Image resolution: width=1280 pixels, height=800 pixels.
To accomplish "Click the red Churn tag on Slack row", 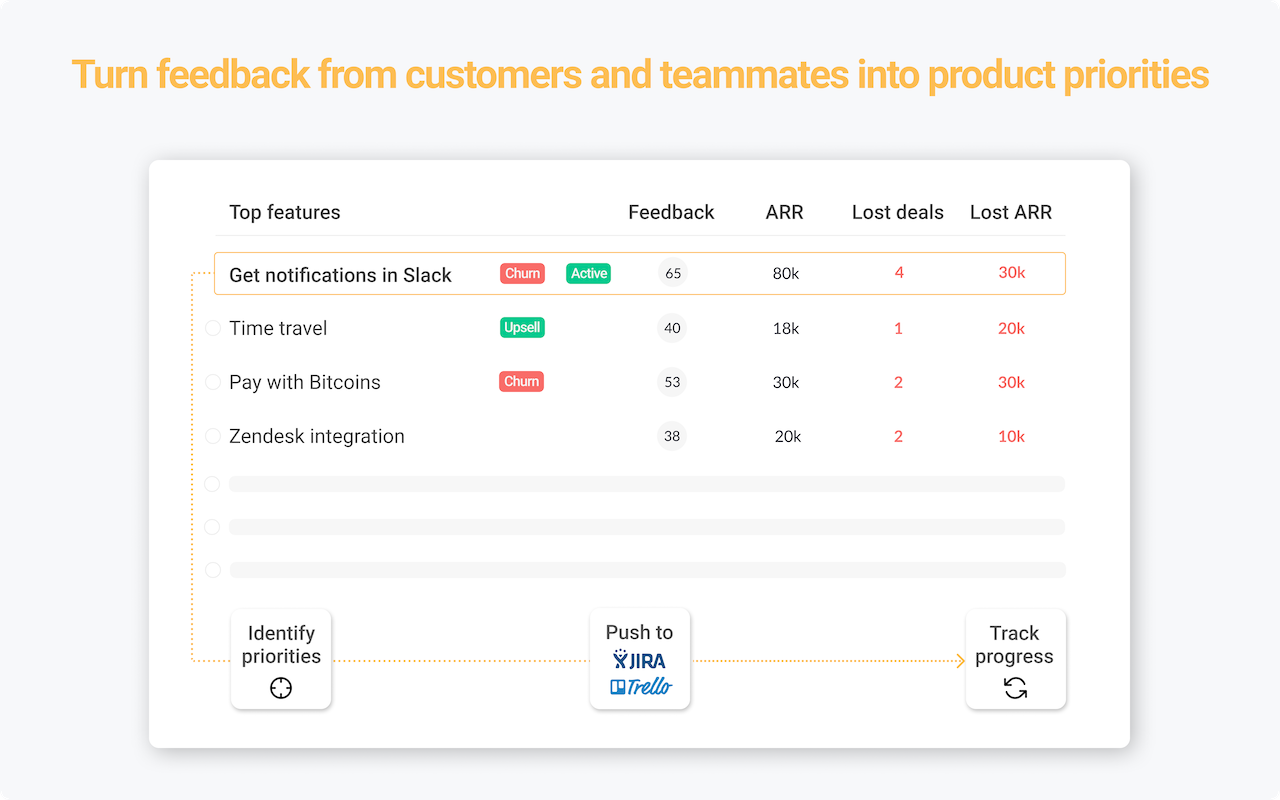I will pyautogui.click(x=522, y=274).
